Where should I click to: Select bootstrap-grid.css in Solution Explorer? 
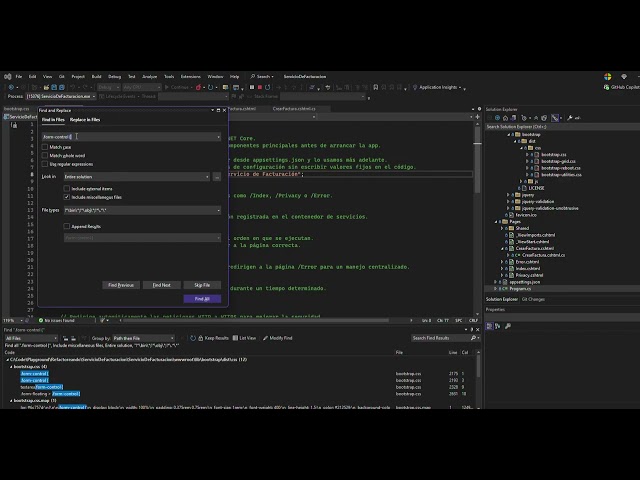pyautogui.click(x=558, y=162)
